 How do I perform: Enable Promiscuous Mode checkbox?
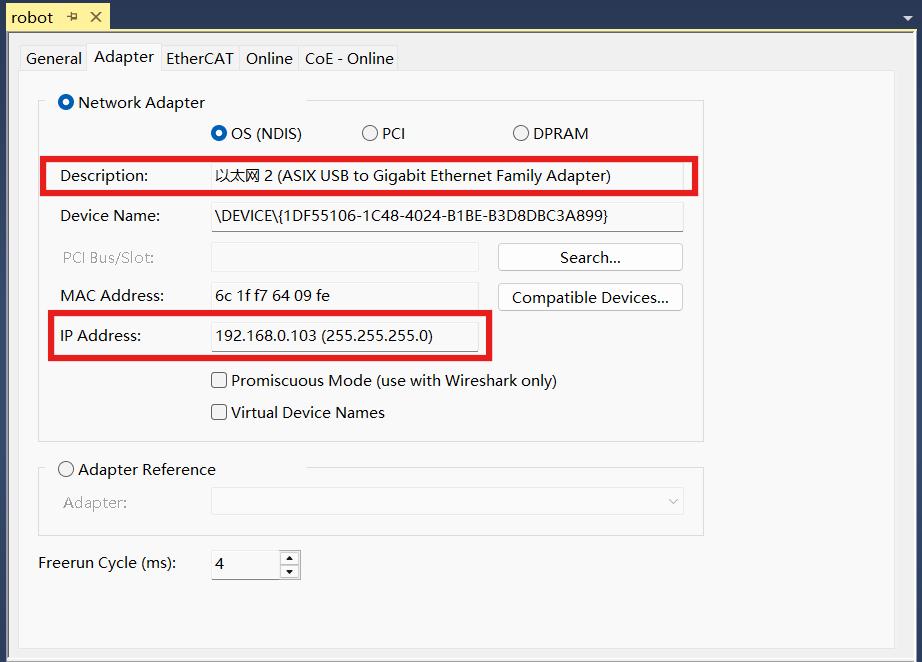coord(219,380)
